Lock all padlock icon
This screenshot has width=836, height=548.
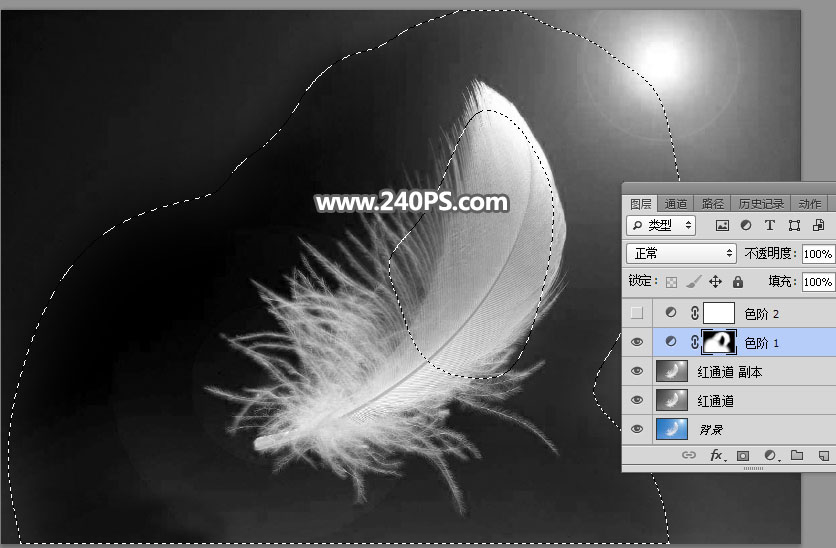pyautogui.click(x=738, y=281)
